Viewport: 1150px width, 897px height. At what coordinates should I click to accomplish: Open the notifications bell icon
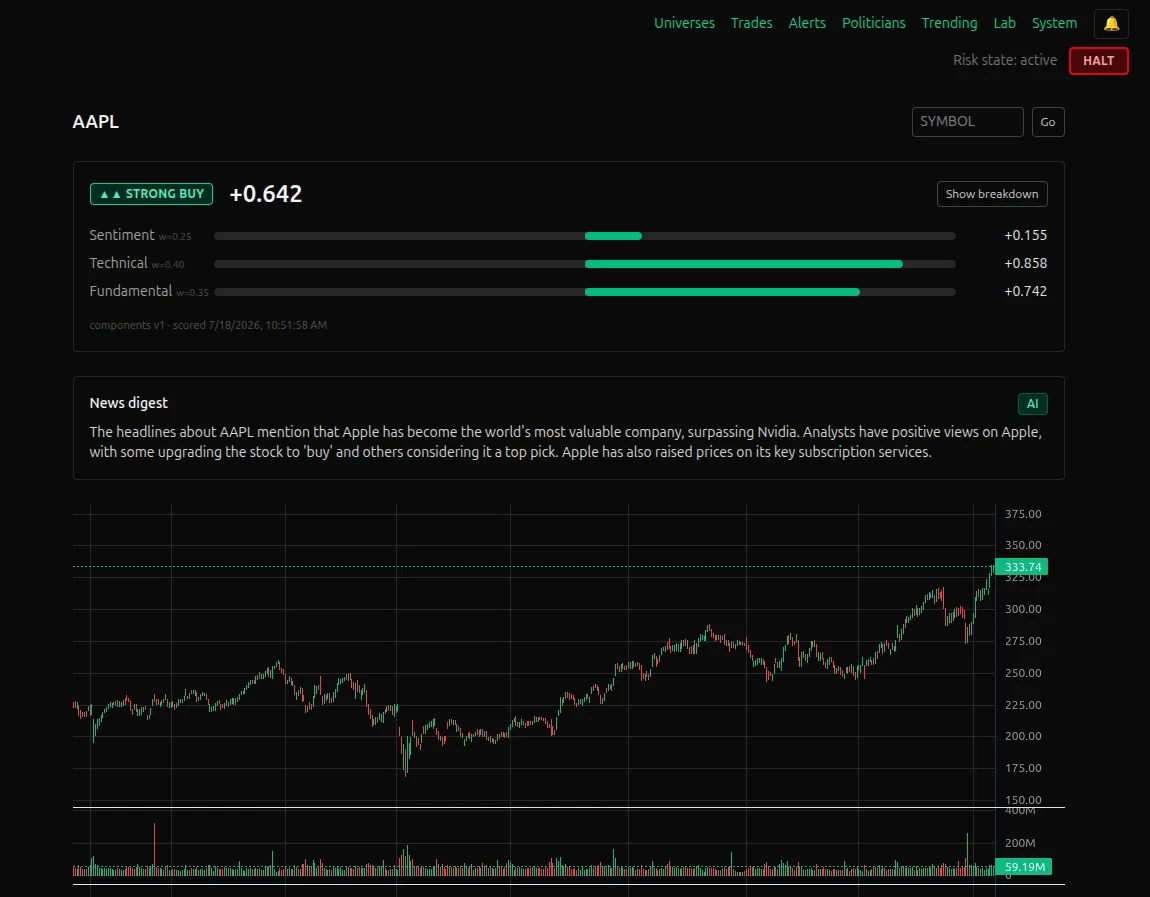click(1111, 23)
